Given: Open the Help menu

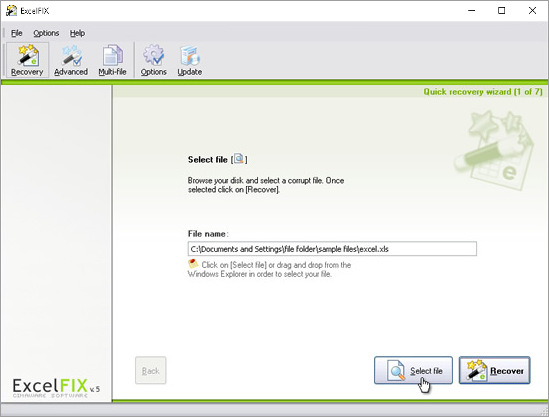Looking at the screenshot, I should pyautogui.click(x=77, y=33).
